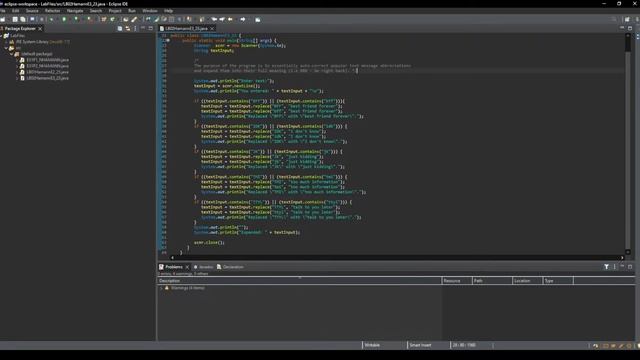Click the Type column header
Screen dimensions: 640x360
(x=558, y=280)
